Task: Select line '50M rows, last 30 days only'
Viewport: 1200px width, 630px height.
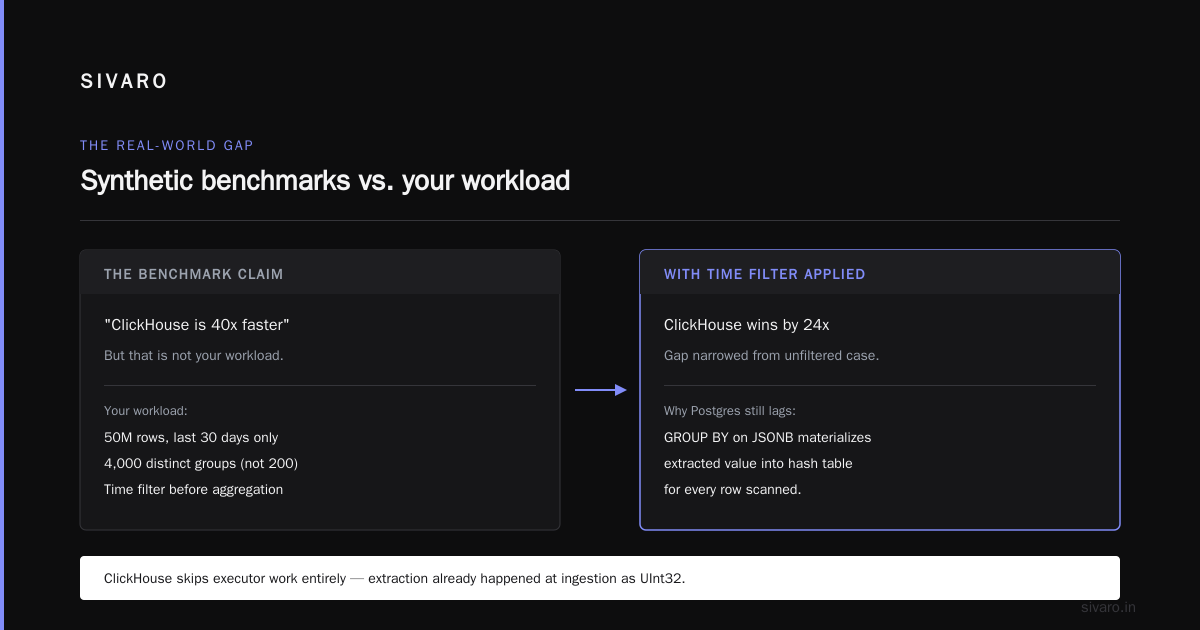Action: pyautogui.click(x=191, y=438)
